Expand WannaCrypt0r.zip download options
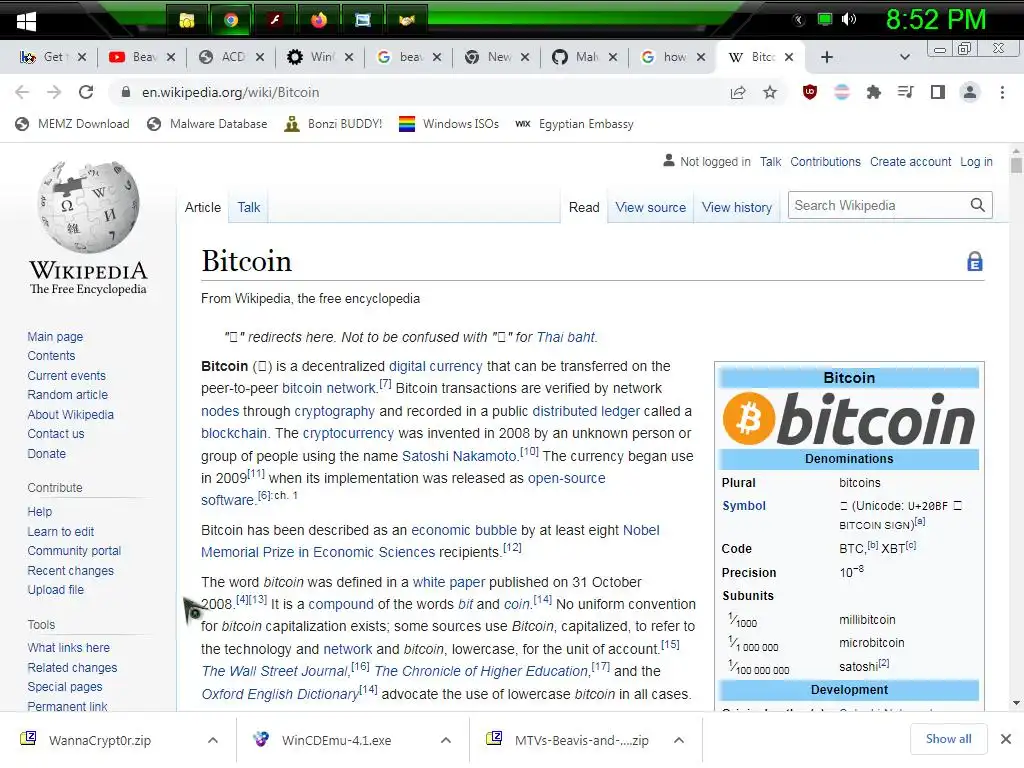The image size is (1024, 768). [x=213, y=740]
